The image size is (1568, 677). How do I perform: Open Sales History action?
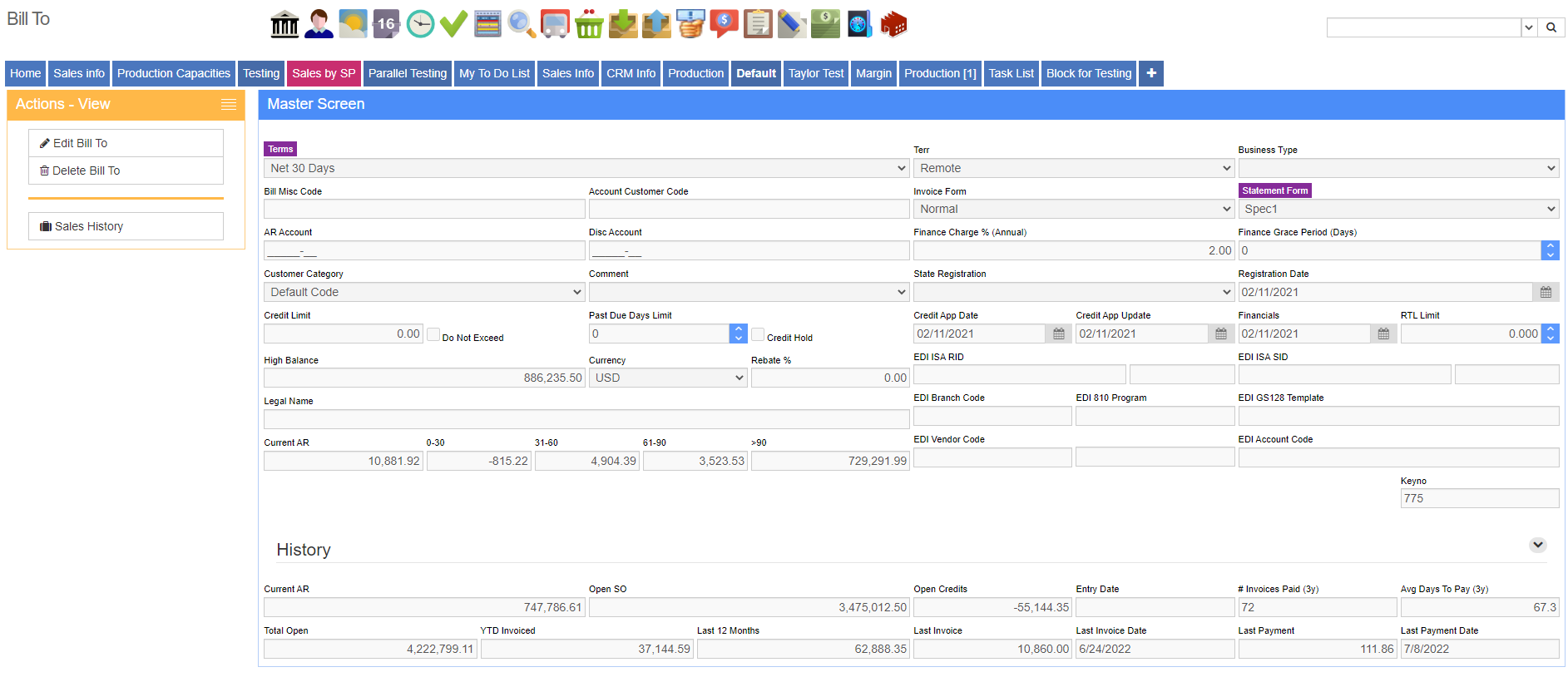point(126,226)
